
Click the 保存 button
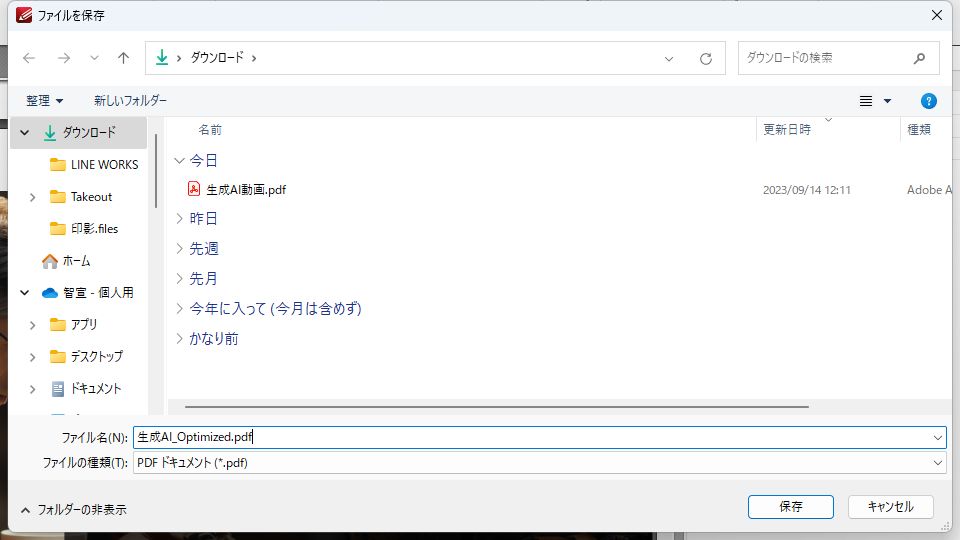790,507
